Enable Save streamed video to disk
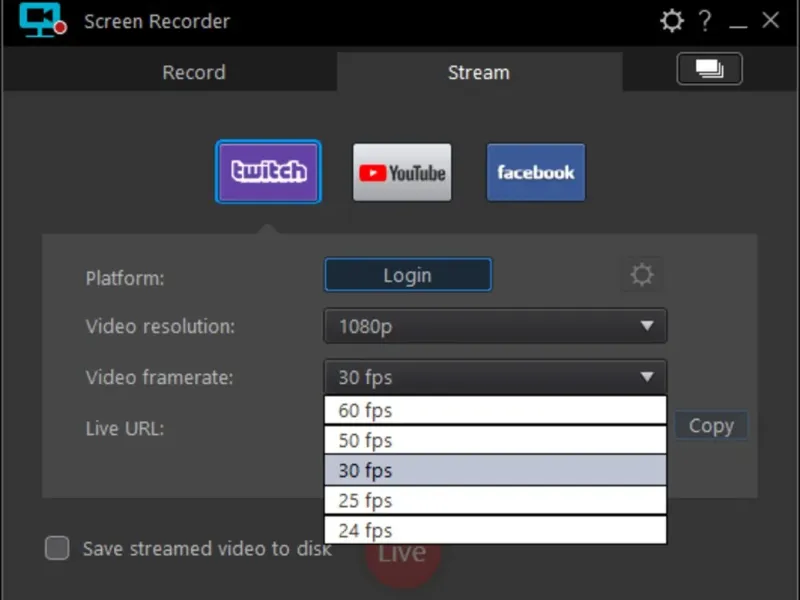The height and width of the screenshot is (600, 800). coord(57,548)
